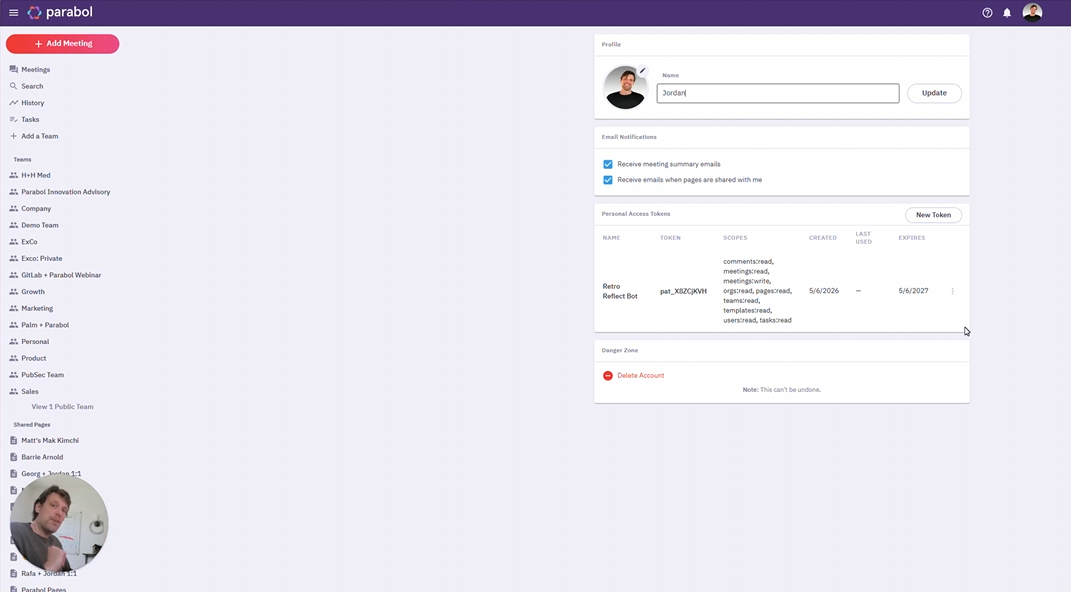The height and width of the screenshot is (592, 1071).
Task: Click the team icon beside Personal
Action: pyautogui.click(x=14, y=341)
